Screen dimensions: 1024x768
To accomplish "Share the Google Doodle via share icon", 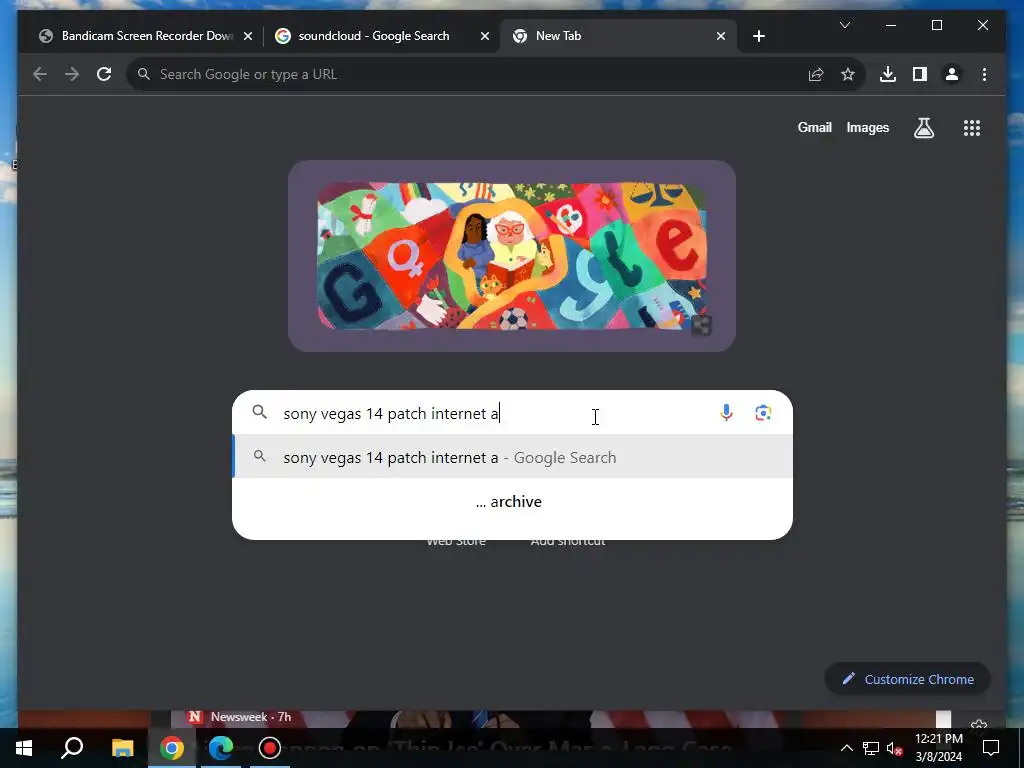I will tap(701, 325).
